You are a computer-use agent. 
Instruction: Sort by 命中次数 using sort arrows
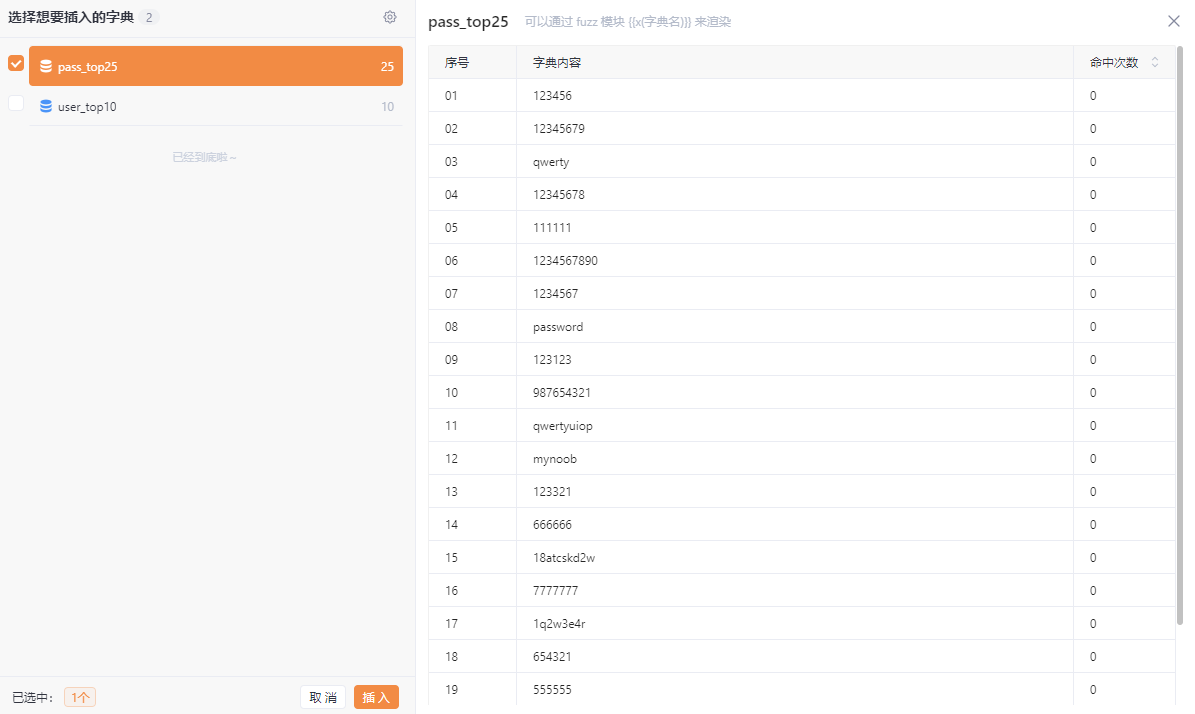[x=1155, y=62]
